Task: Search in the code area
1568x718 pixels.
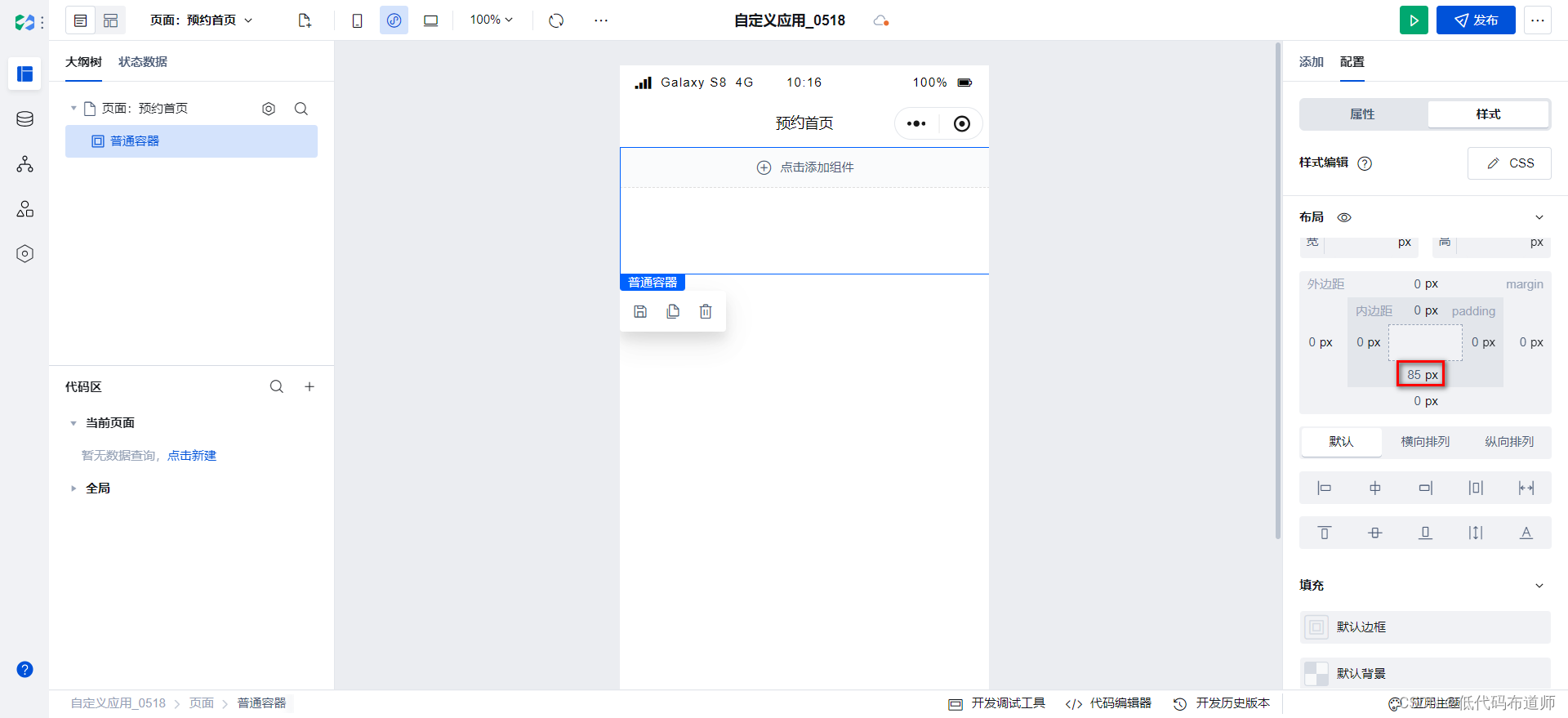Action: tap(277, 386)
